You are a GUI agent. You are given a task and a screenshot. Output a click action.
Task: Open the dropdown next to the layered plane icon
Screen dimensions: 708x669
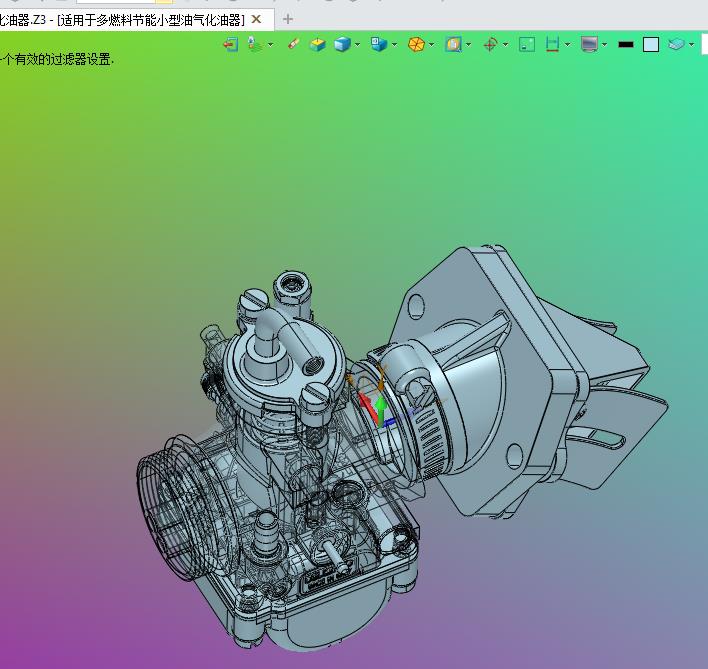coord(691,44)
